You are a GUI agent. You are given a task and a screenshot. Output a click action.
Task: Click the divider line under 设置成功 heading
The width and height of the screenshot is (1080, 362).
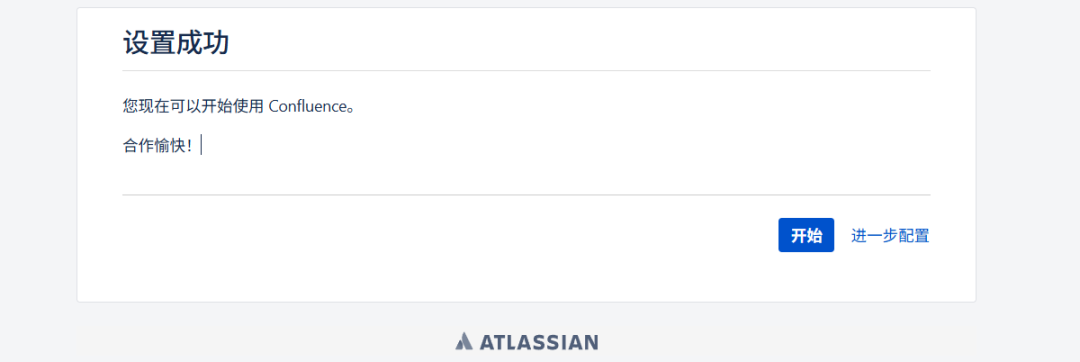click(x=526, y=70)
